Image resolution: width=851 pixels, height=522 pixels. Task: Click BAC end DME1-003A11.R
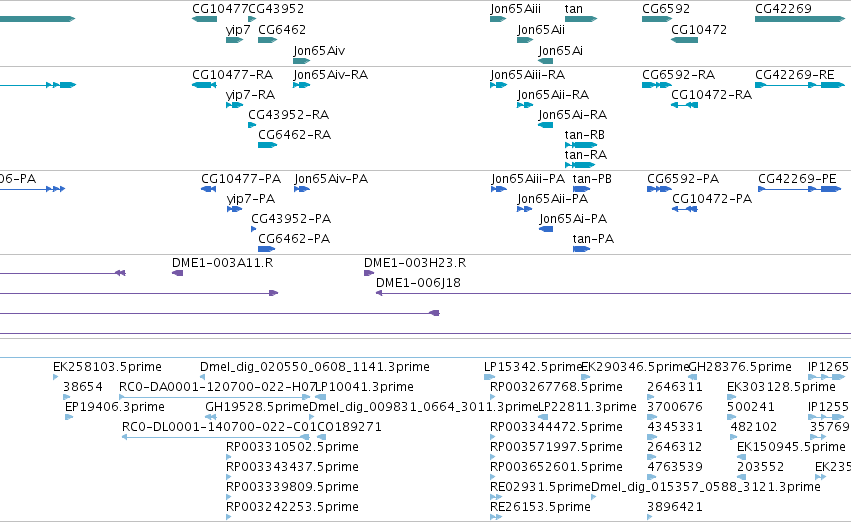[177, 273]
